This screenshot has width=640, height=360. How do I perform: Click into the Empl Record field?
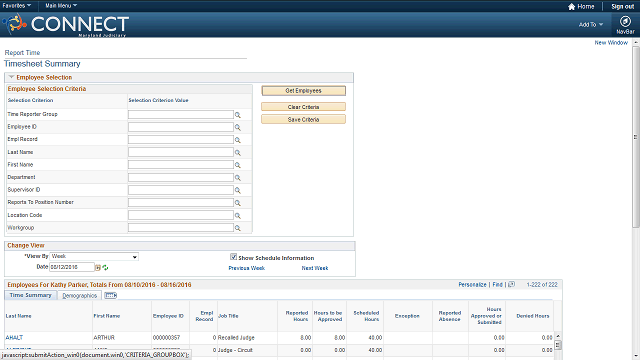pos(181,140)
